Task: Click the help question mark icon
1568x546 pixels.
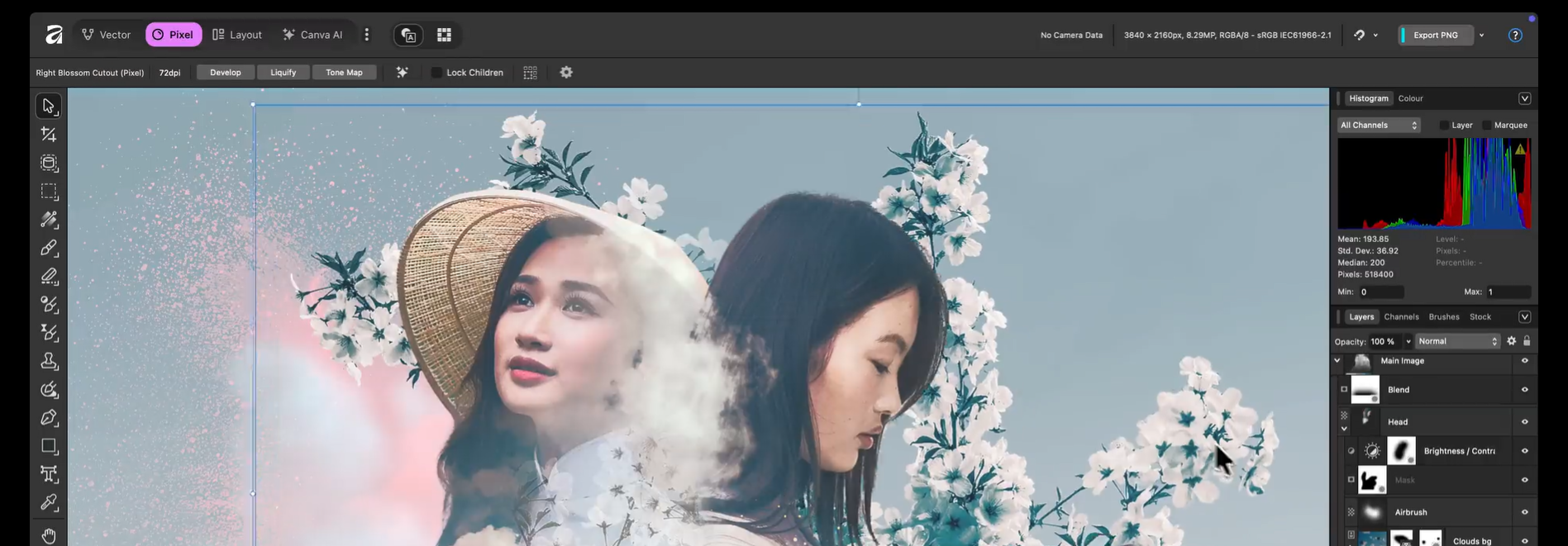Action: [1514, 36]
